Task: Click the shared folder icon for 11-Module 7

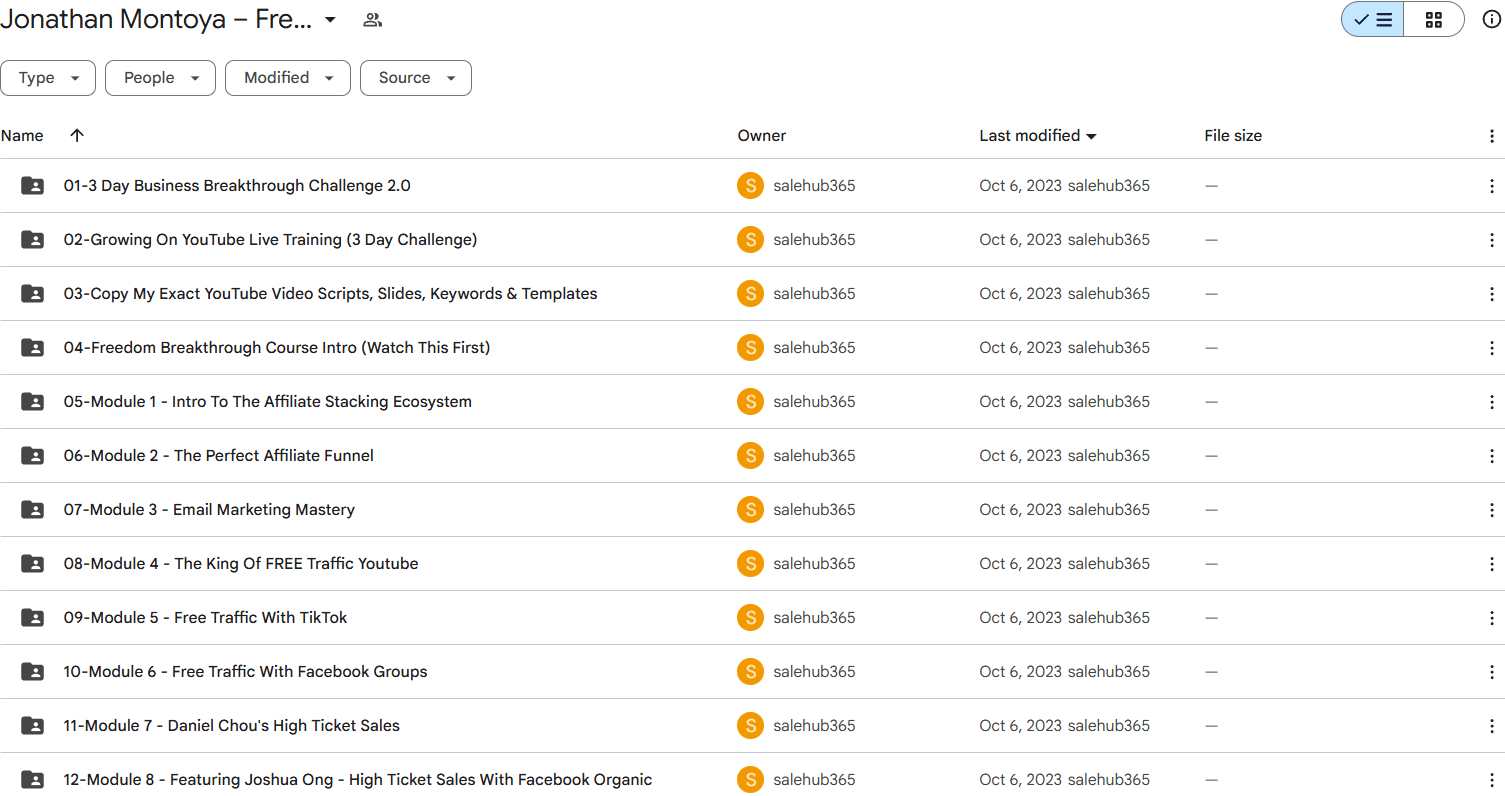Action: [33, 726]
